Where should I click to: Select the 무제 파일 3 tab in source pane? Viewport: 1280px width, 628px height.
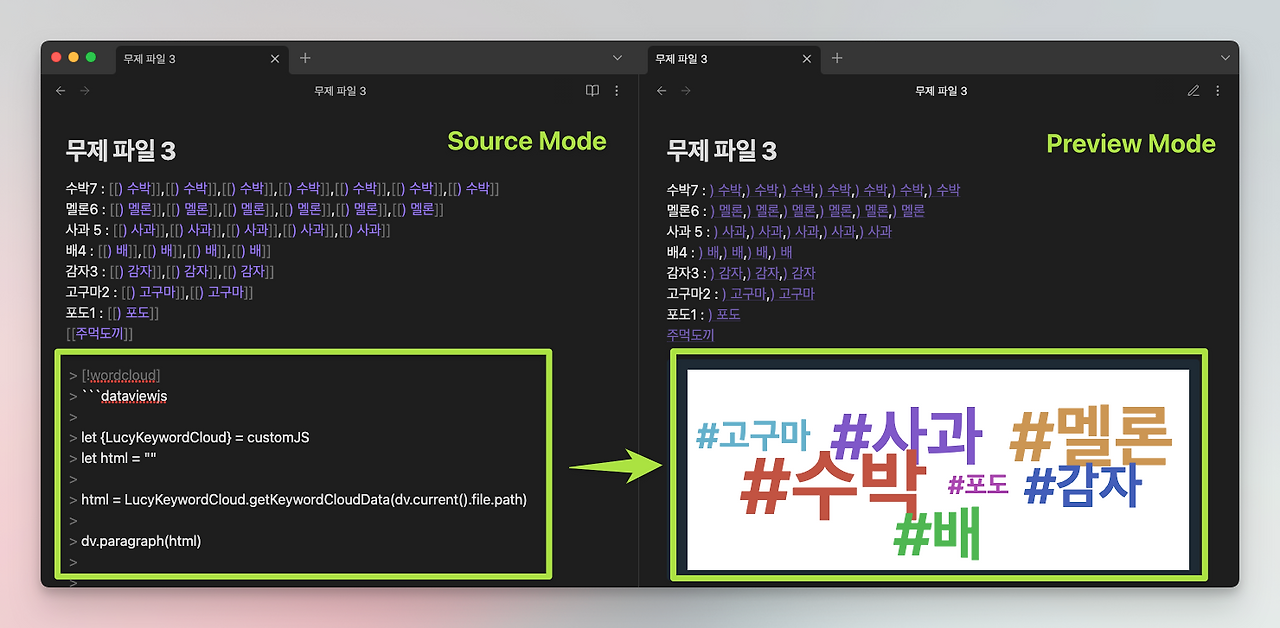click(x=202, y=59)
